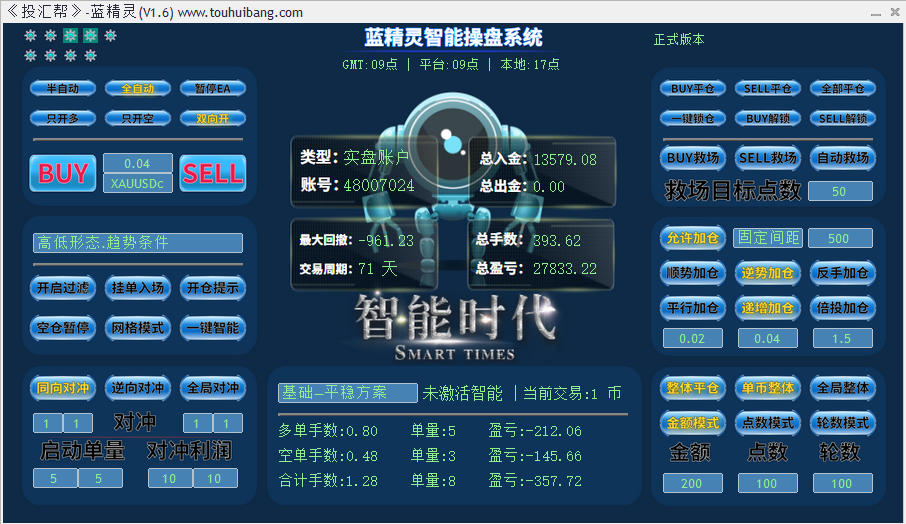This screenshot has width=906, height=524.
Task: Open the 高低形态.趋势条件 strategy selector
Action: (138, 243)
